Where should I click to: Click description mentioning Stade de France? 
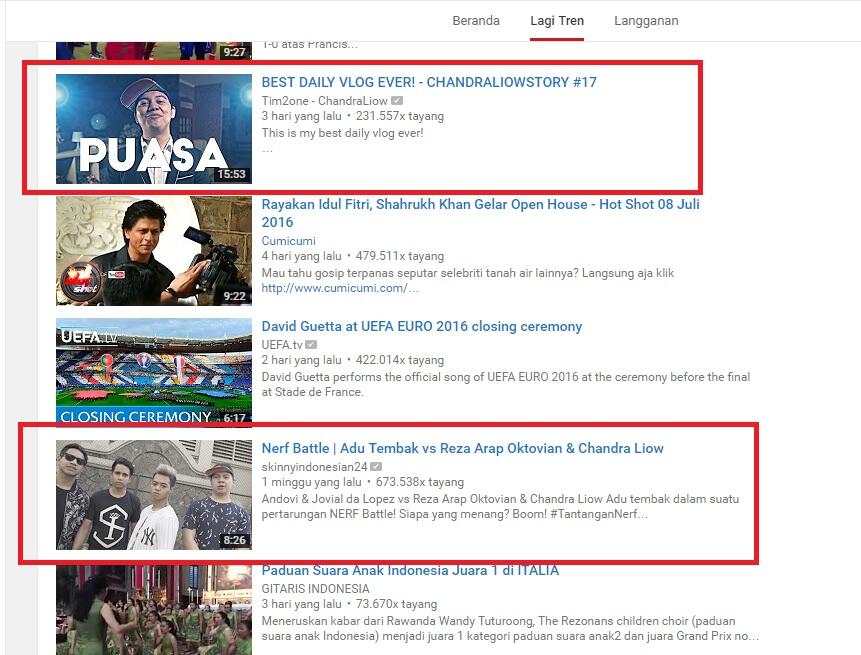point(506,384)
